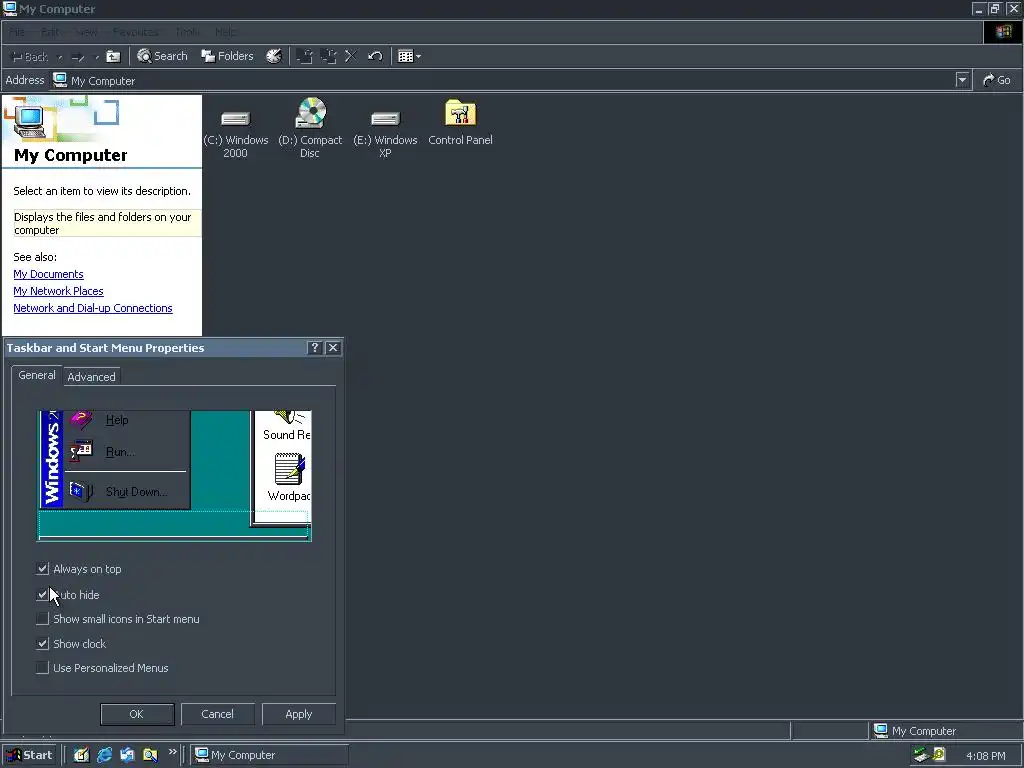Click the Windows logo throbber icon
Viewport: 1024px width, 768px height.
pyautogui.click(x=1003, y=32)
